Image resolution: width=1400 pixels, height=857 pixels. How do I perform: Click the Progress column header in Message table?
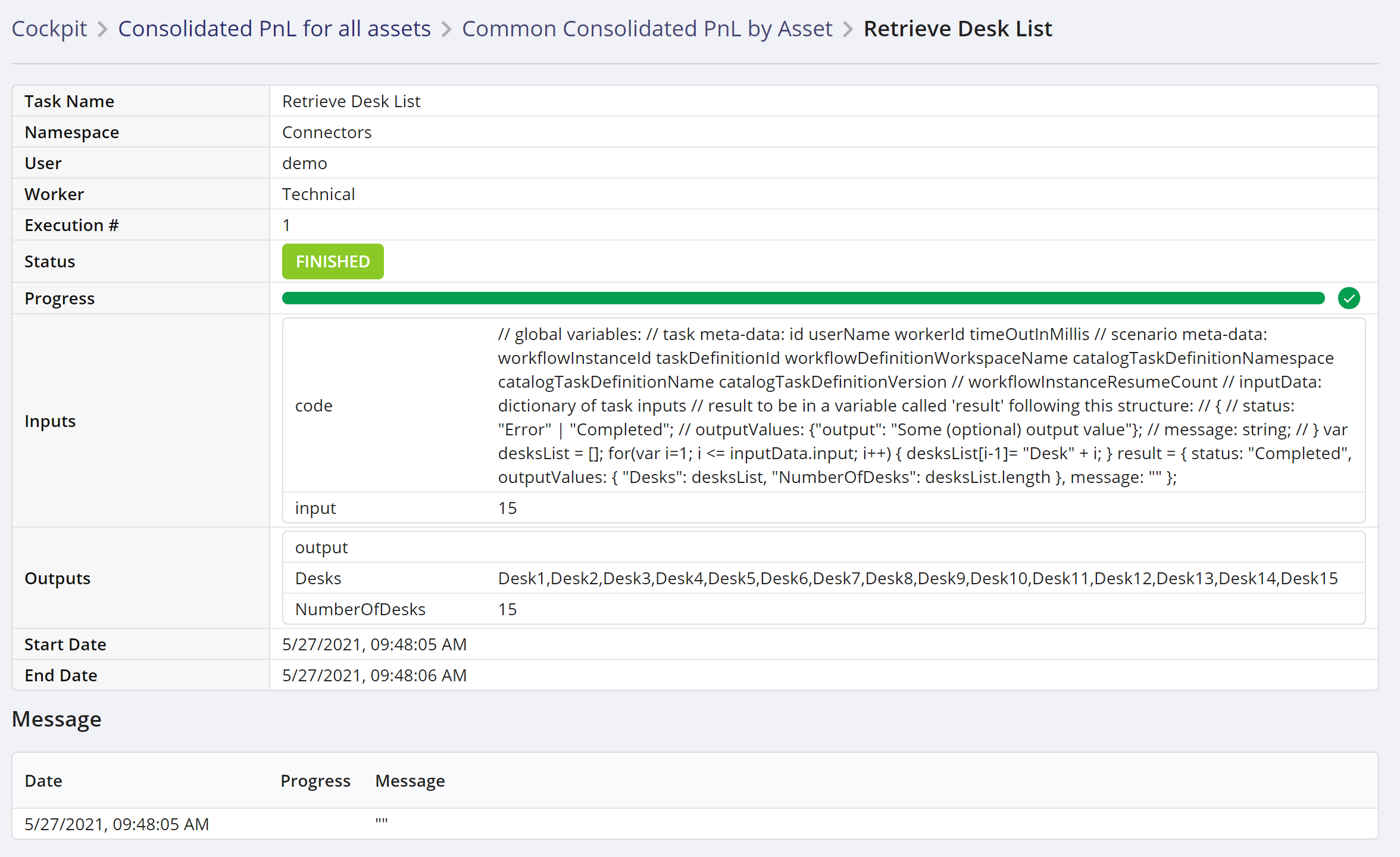coord(315,781)
